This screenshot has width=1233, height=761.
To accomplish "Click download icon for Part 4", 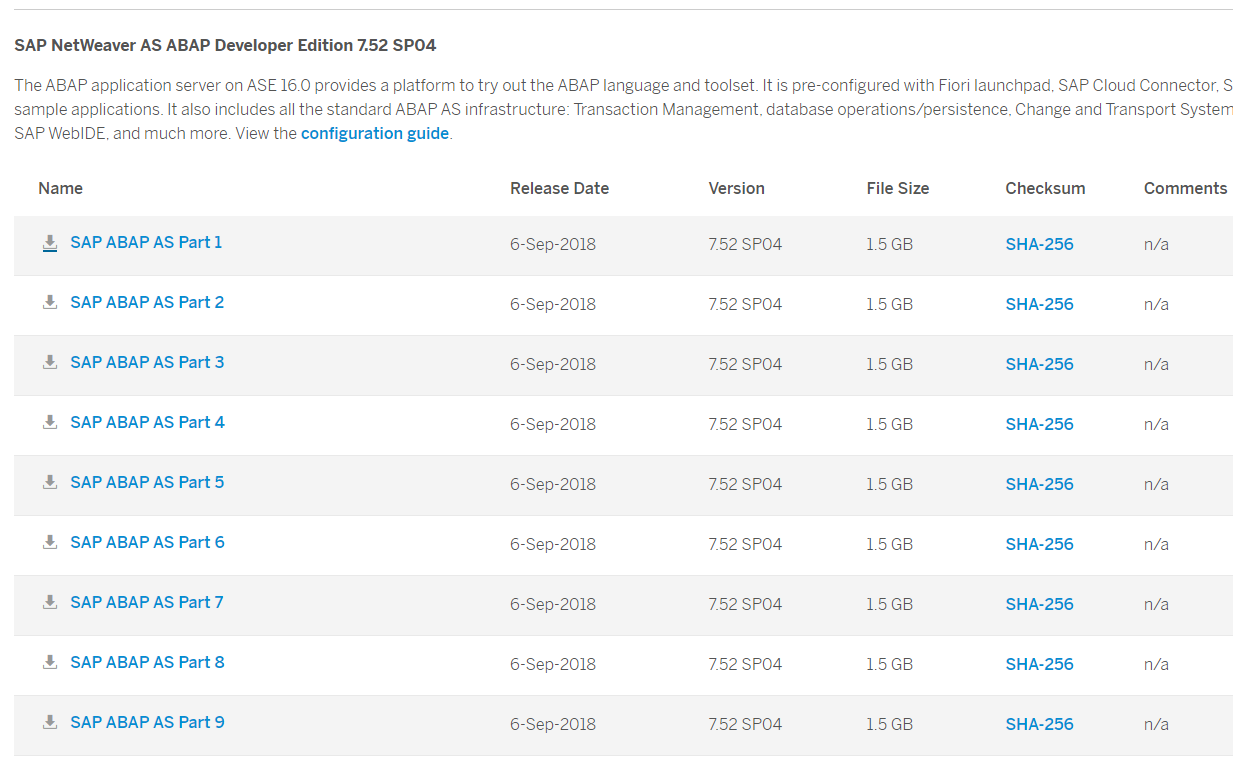I will click(50, 422).
